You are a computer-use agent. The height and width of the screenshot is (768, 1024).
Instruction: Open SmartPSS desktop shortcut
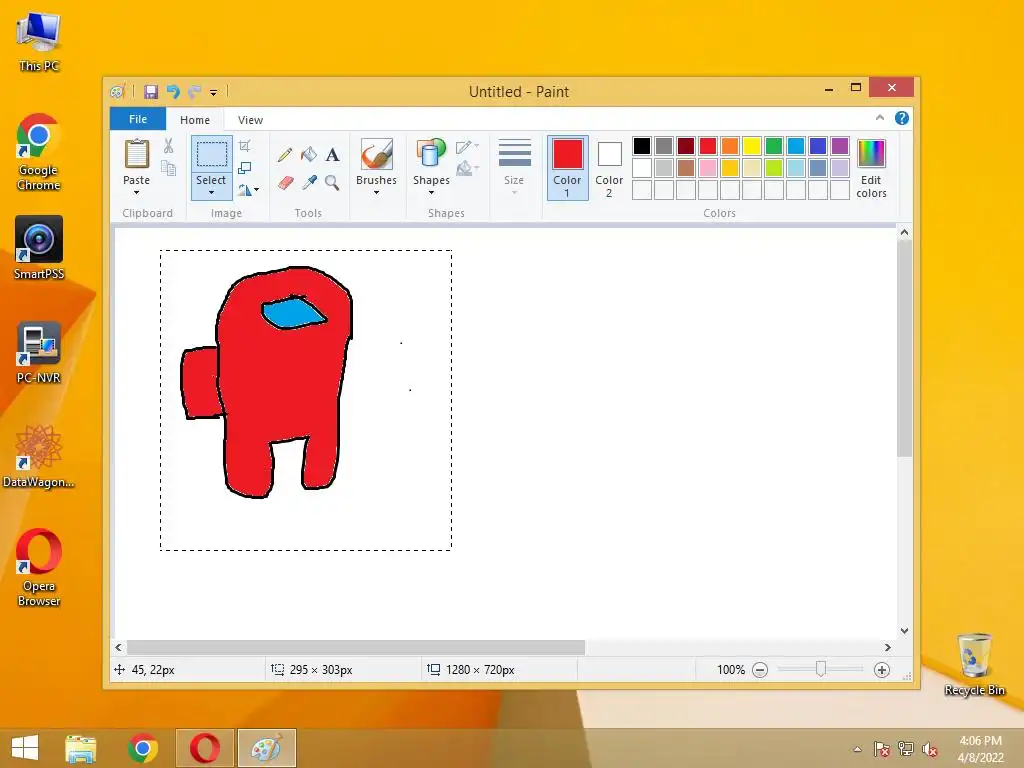39,248
